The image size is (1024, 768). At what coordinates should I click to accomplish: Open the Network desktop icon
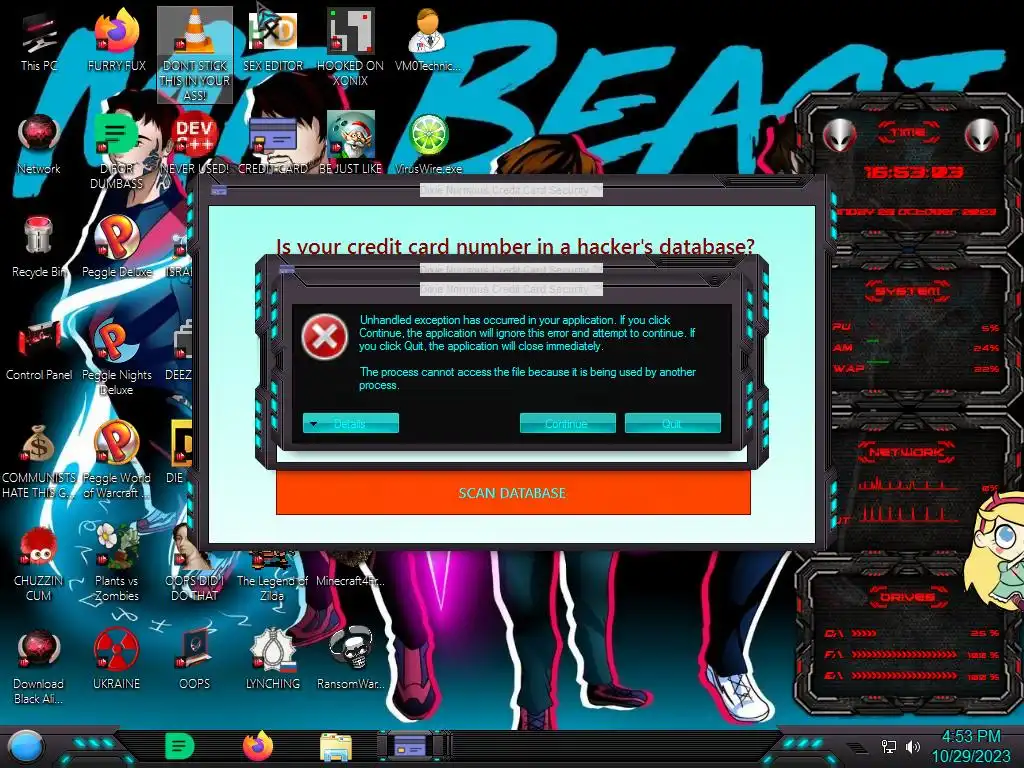pyautogui.click(x=39, y=145)
